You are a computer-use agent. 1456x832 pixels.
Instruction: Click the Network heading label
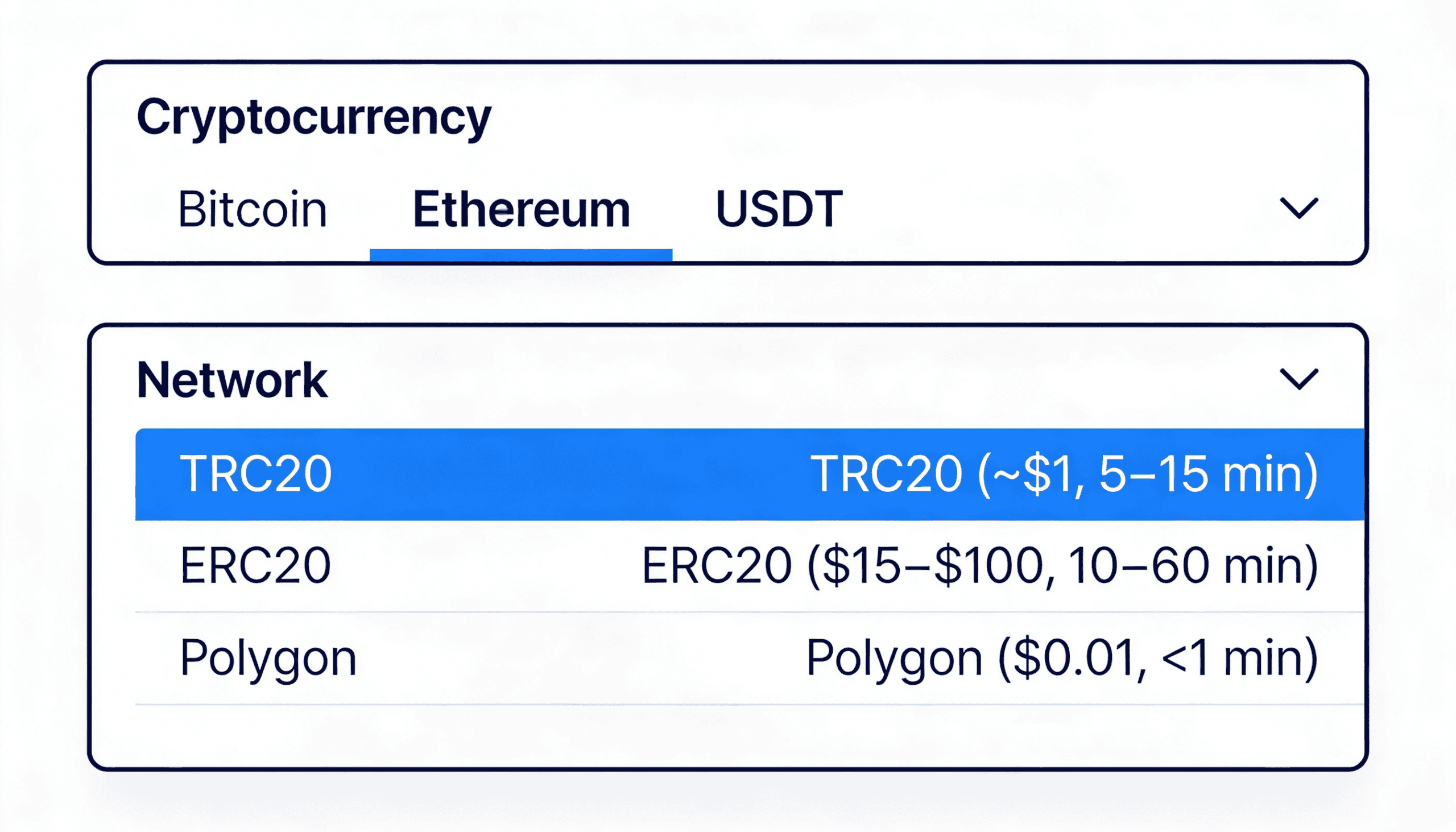(x=232, y=380)
